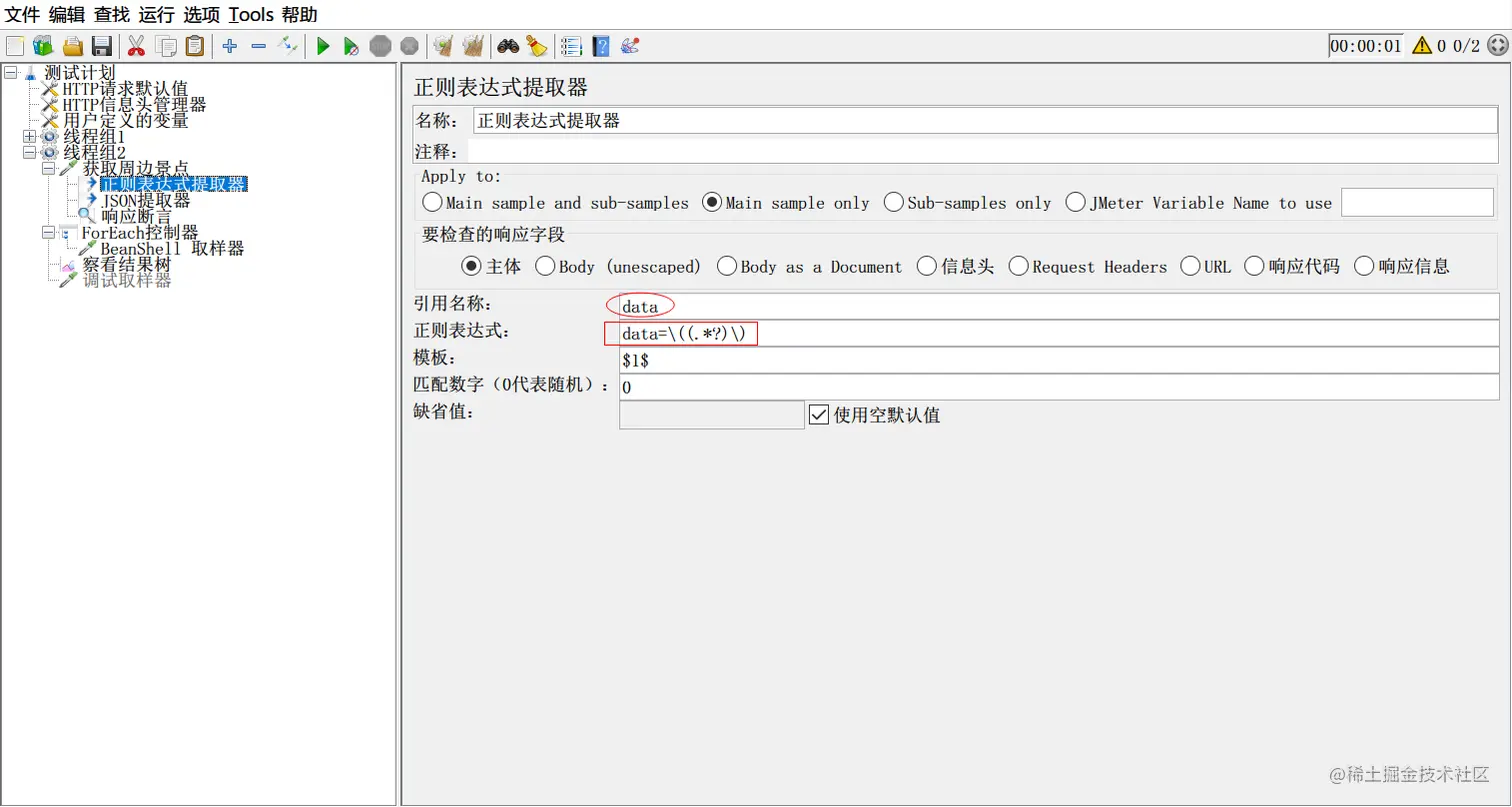Start the test with the green play icon

pos(322,45)
